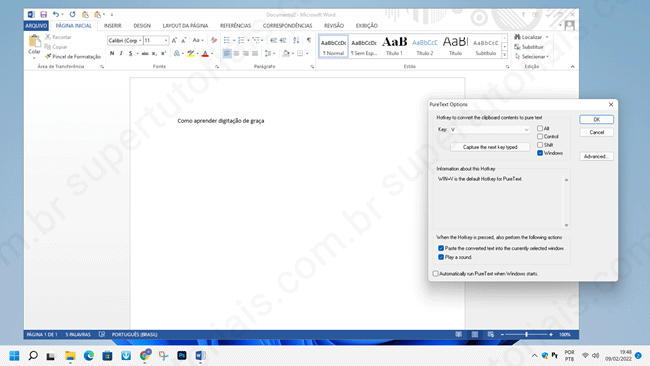Click Copiar in the clipboard group
This screenshot has height=366, width=650.
tap(56, 47)
